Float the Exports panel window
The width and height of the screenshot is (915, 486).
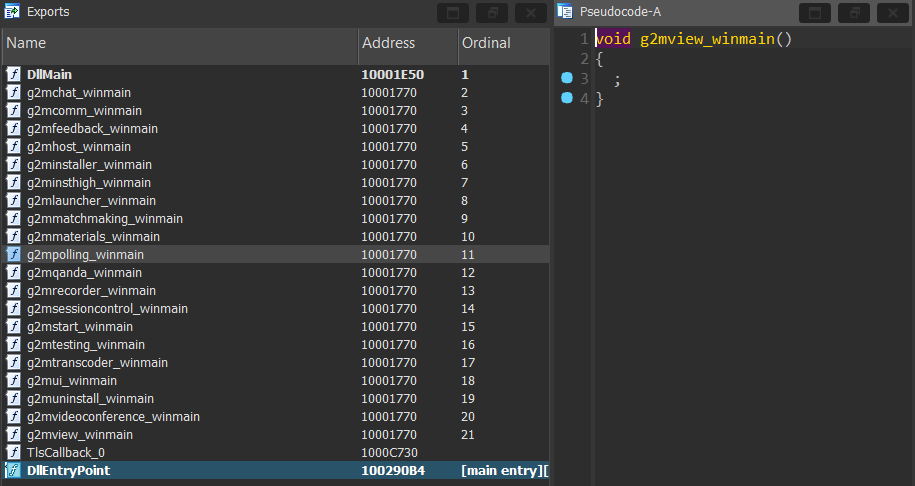tap(492, 13)
